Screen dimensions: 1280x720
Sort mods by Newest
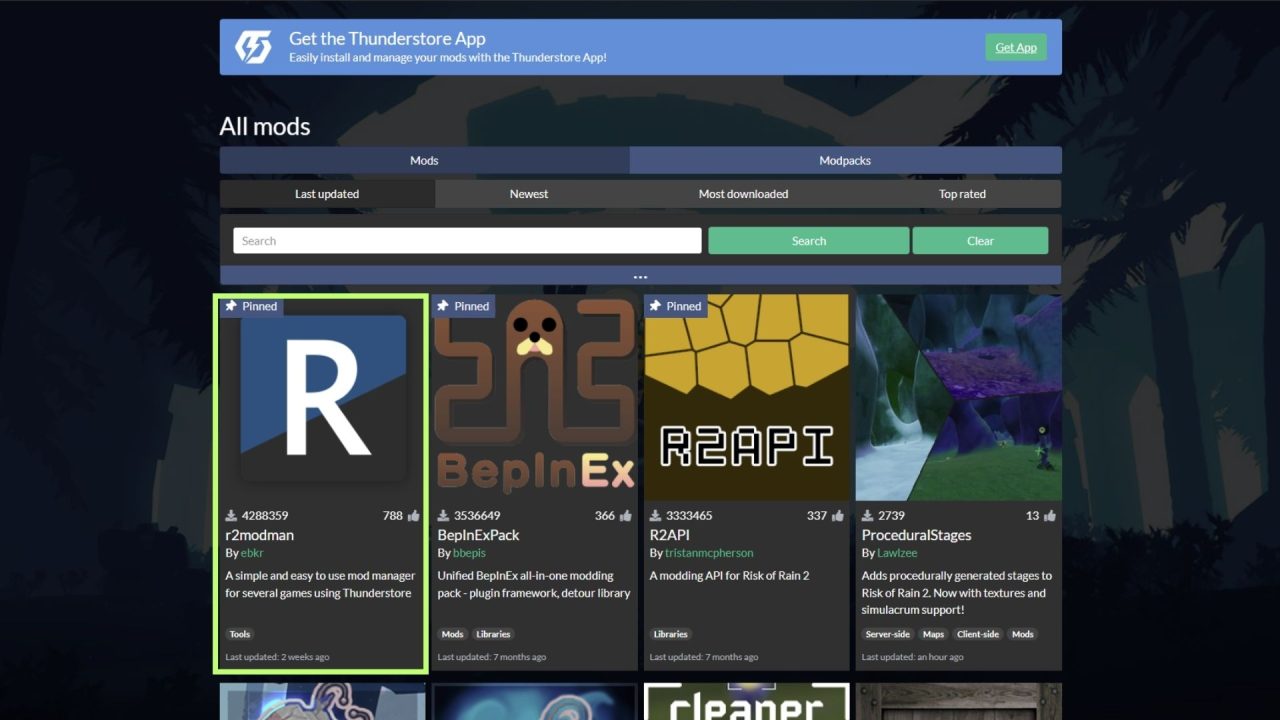529,194
